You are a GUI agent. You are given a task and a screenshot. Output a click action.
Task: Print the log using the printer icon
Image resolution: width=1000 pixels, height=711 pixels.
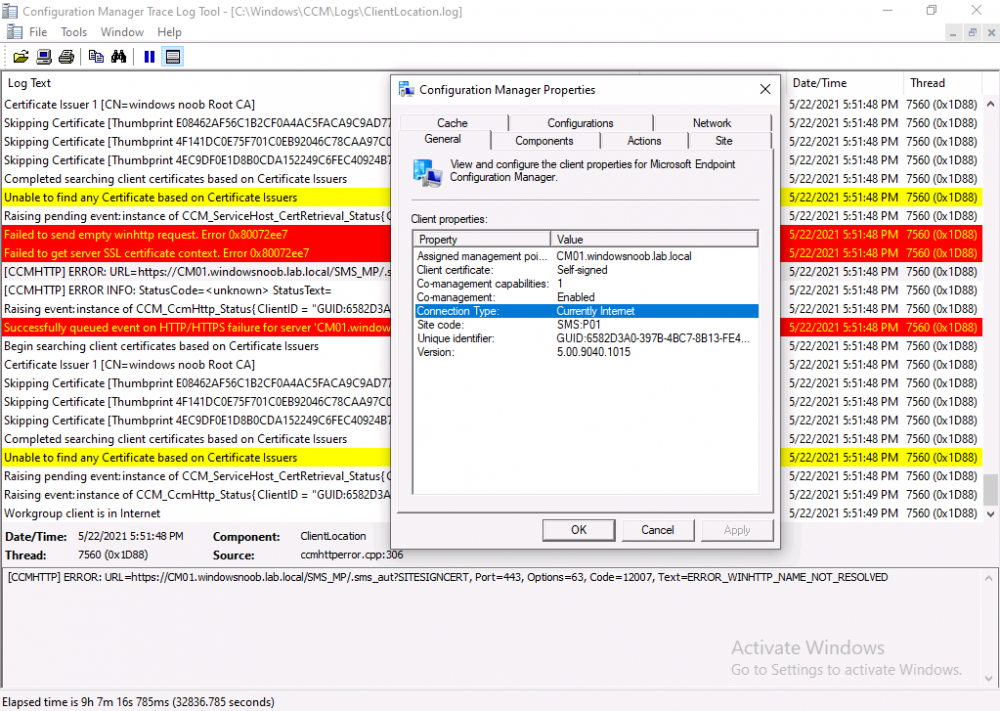66,57
